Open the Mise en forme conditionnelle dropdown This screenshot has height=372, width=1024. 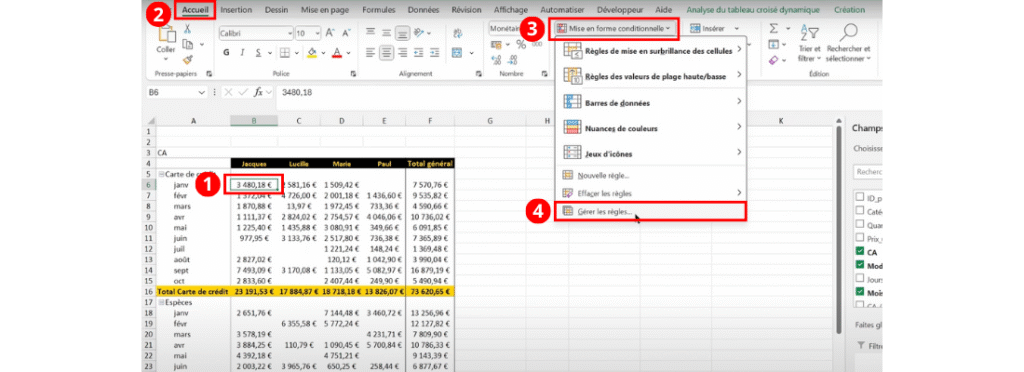615,29
